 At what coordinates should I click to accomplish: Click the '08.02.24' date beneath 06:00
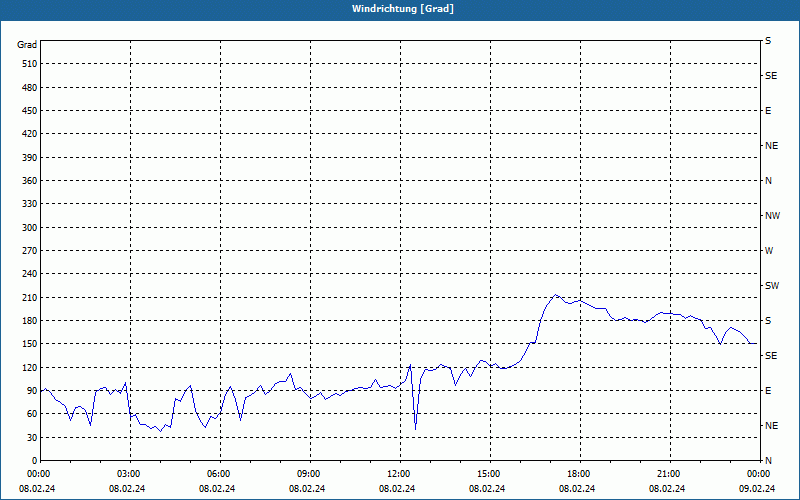[217, 488]
